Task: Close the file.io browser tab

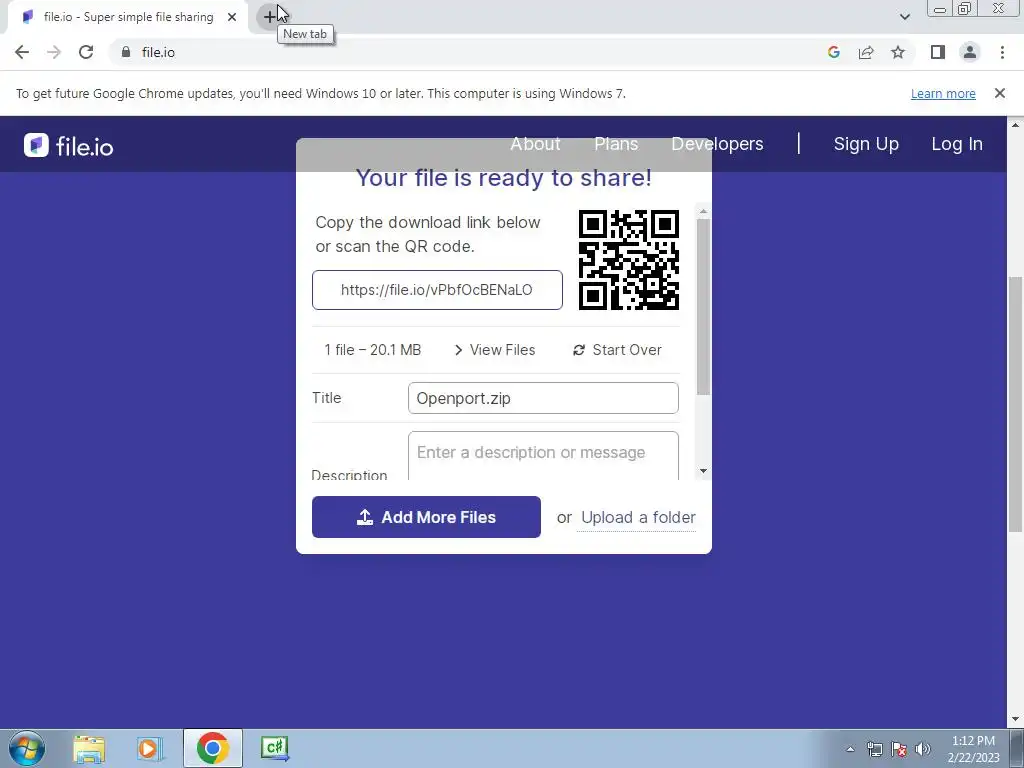Action: (232, 17)
